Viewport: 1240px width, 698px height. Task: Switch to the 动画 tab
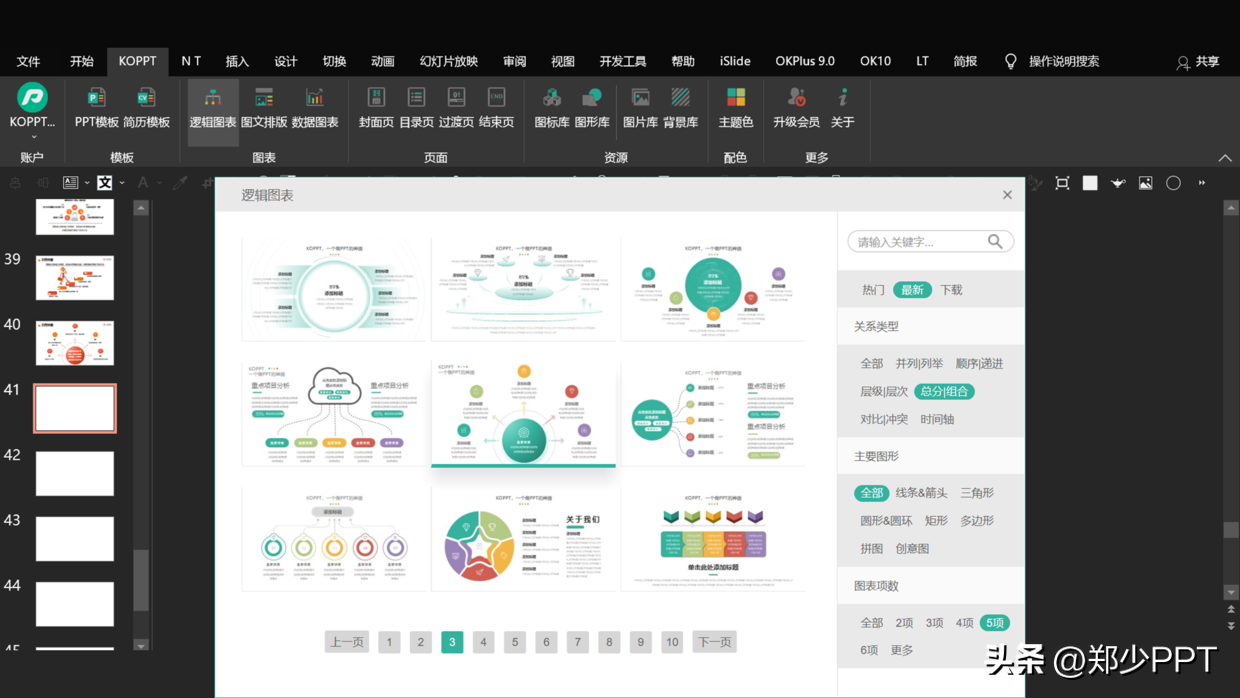383,61
